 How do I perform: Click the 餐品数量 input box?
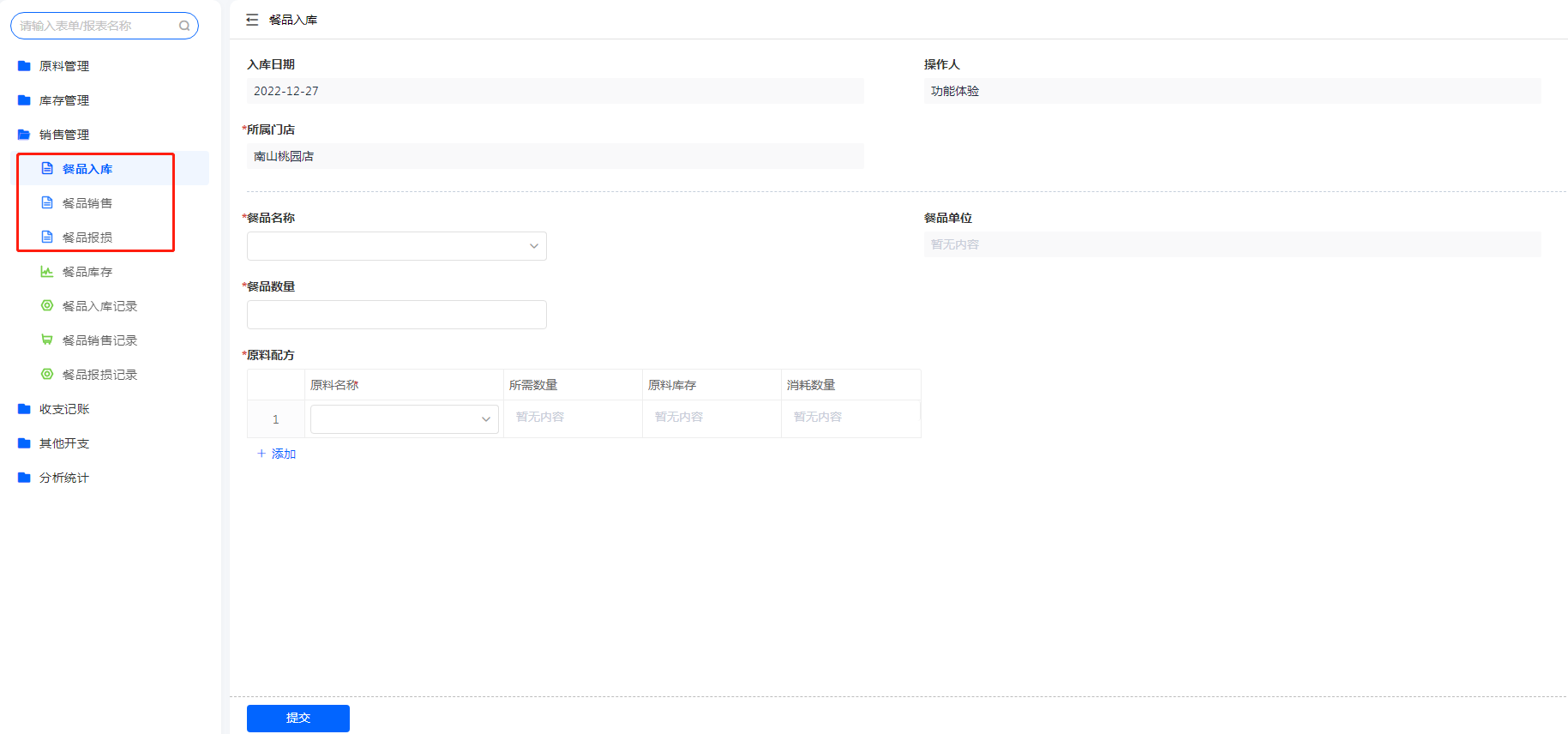[397, 315]
